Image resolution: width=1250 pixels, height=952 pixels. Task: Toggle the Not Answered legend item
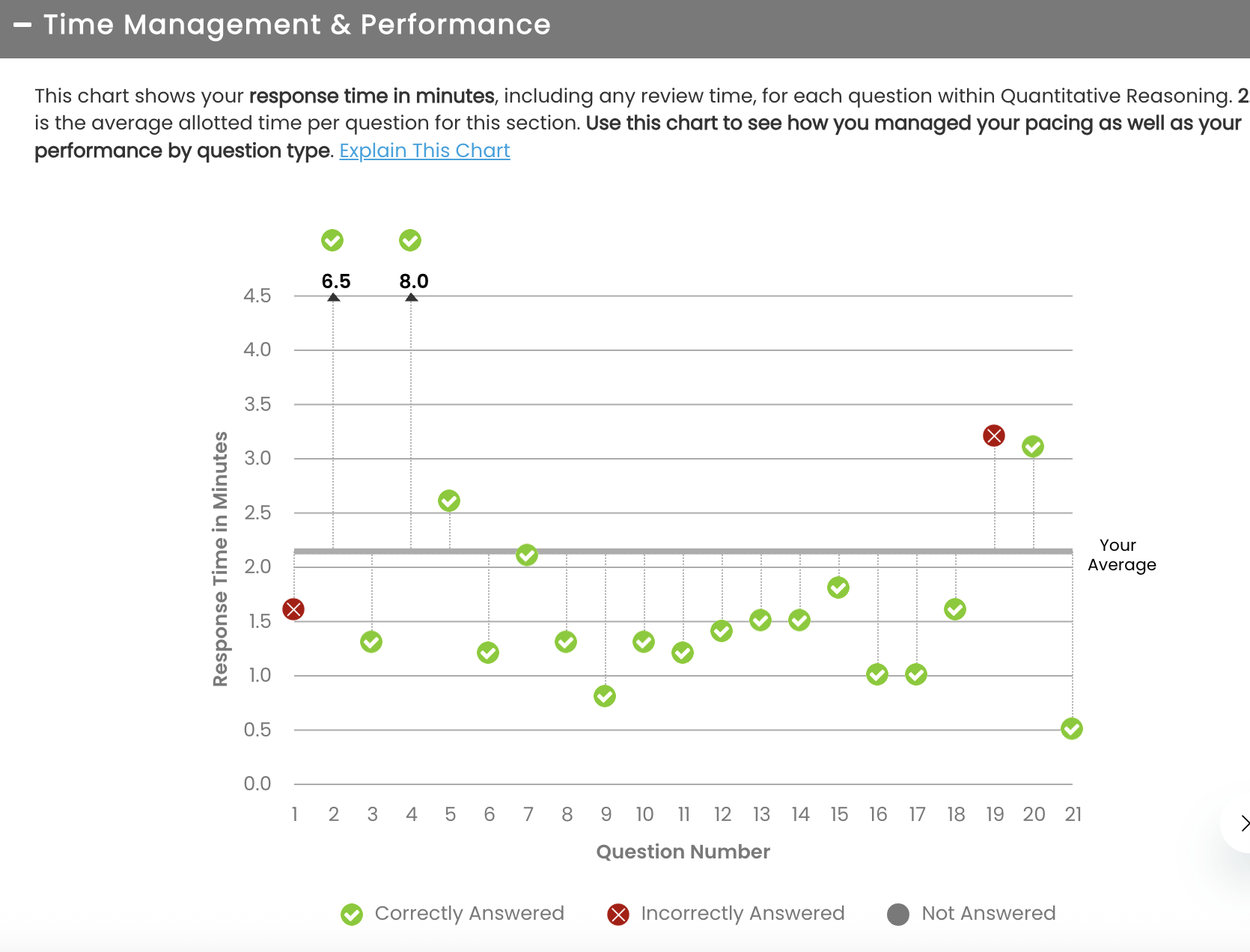[972, 914]
